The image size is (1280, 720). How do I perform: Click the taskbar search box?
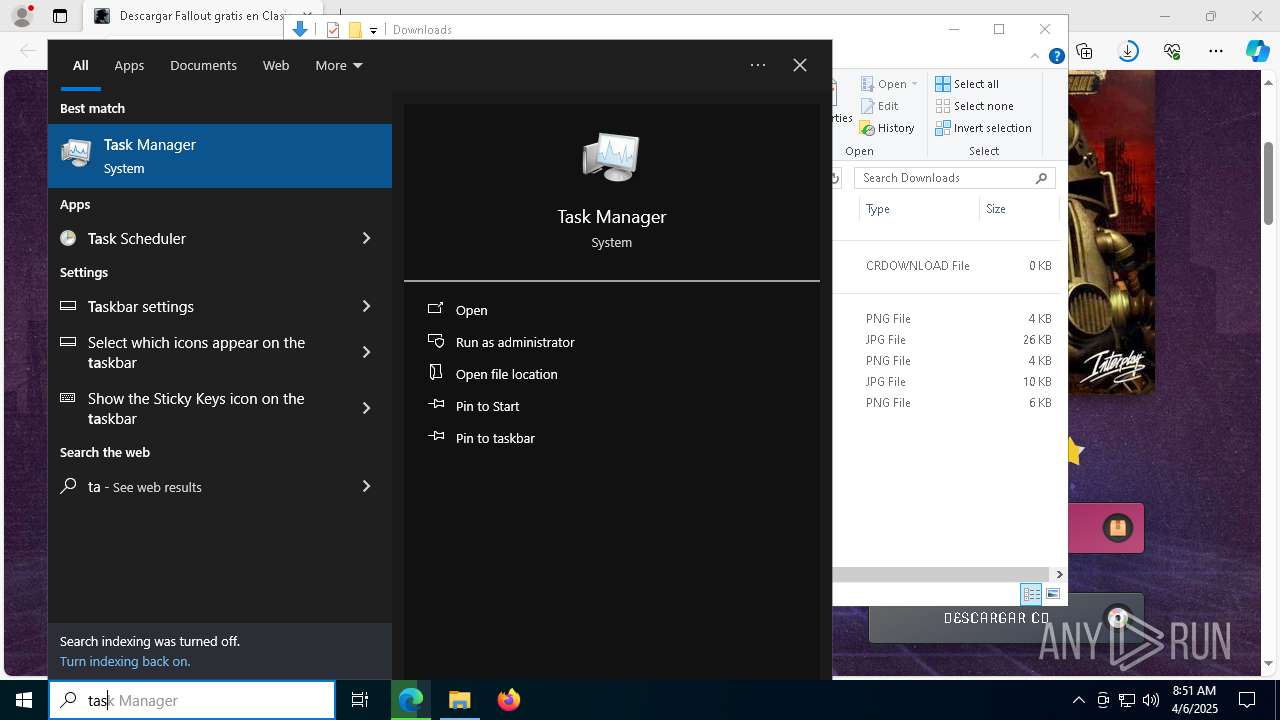point(192,700)
